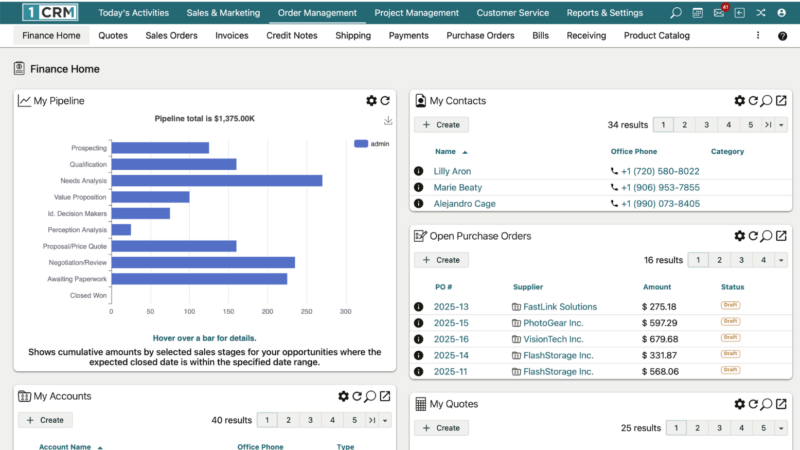Switch to the Invoices tab
The image size is (800, 450).
click(232, 35)
